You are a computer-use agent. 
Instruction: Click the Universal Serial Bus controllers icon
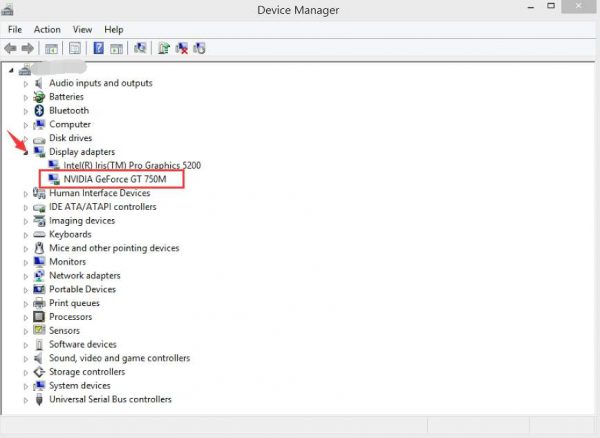[x=39, y=400]
